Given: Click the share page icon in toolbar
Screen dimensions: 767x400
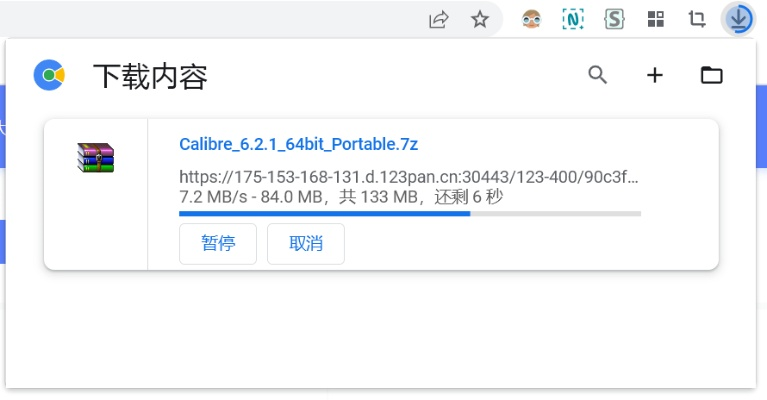Looking at the screenshot, I should pyautogui.click(x=438, y=19).
